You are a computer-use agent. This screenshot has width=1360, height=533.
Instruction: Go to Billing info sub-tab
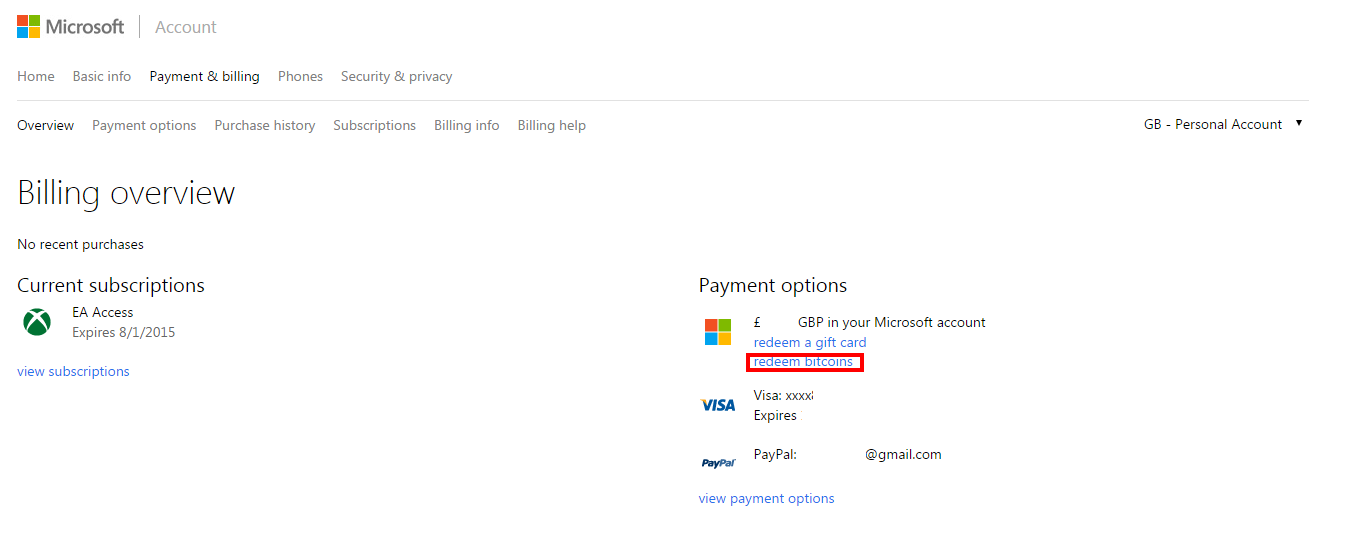click(x=467, y=125)
